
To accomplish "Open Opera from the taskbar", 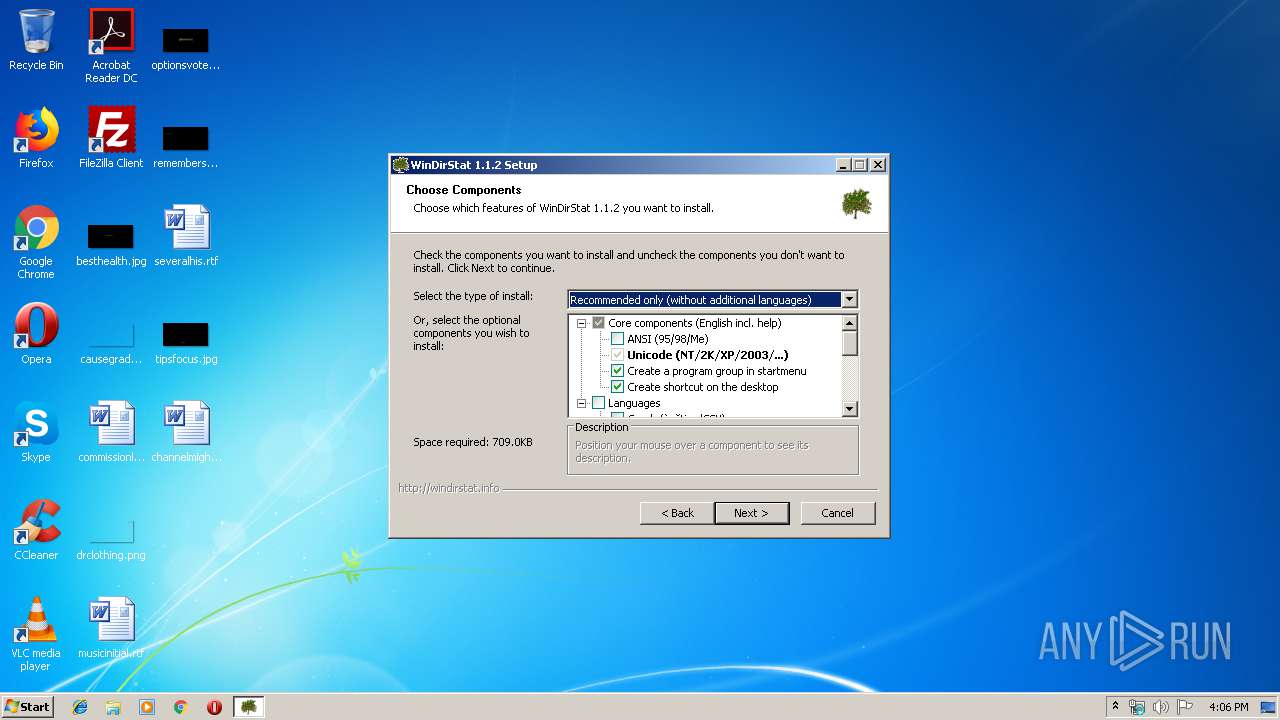I will click(x=214, y=707).
